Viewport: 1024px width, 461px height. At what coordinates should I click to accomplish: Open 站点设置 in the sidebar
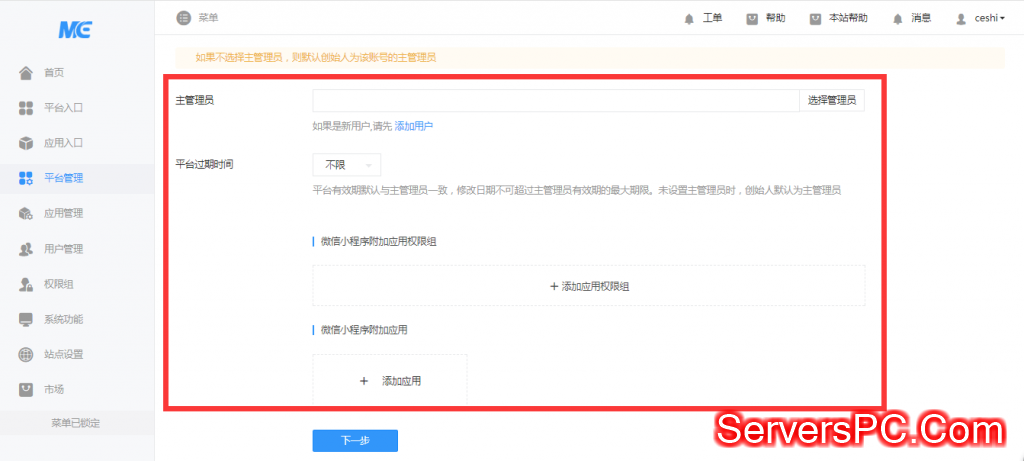tap(77, 355)
